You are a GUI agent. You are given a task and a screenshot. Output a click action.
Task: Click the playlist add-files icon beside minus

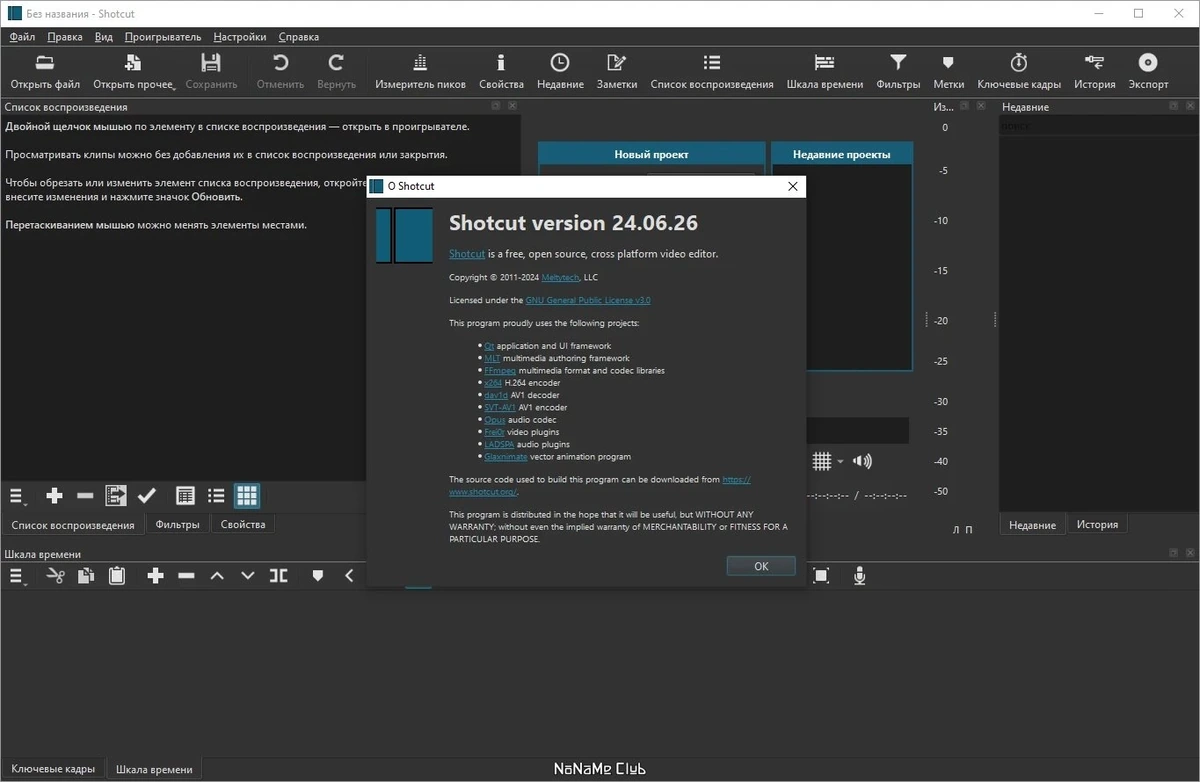[x=116, y=495]
